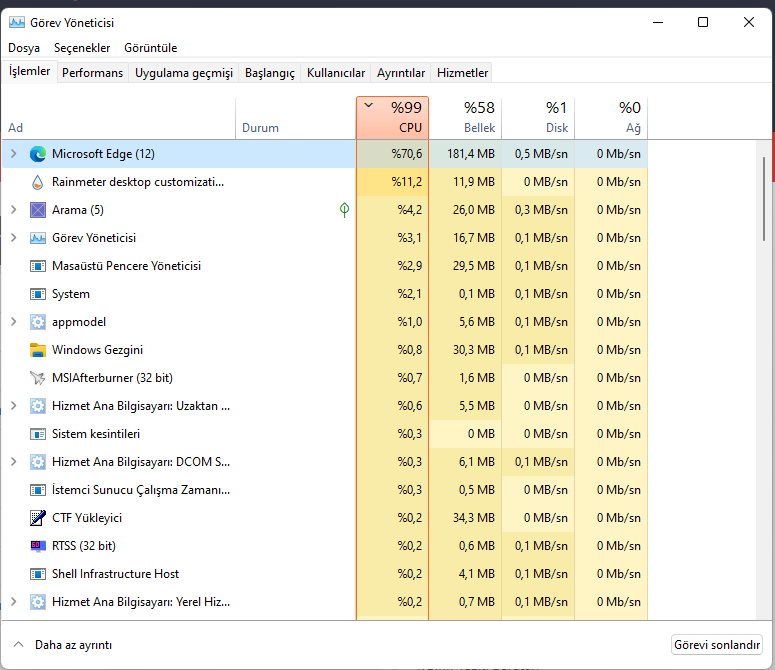Click the 0,3 MB/sn disk cell of Arama

tap(538, 210)
